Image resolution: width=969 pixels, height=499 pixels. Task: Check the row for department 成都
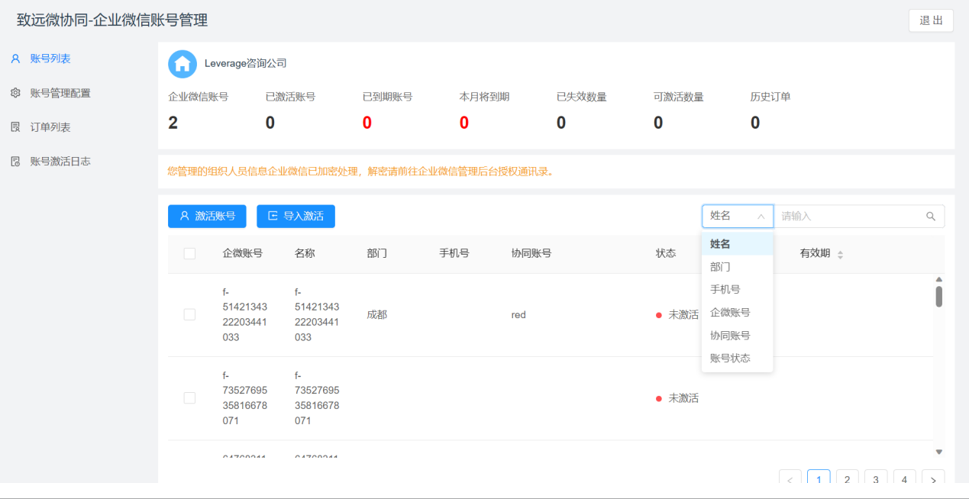pyautogui.click(x=189, y=315)
